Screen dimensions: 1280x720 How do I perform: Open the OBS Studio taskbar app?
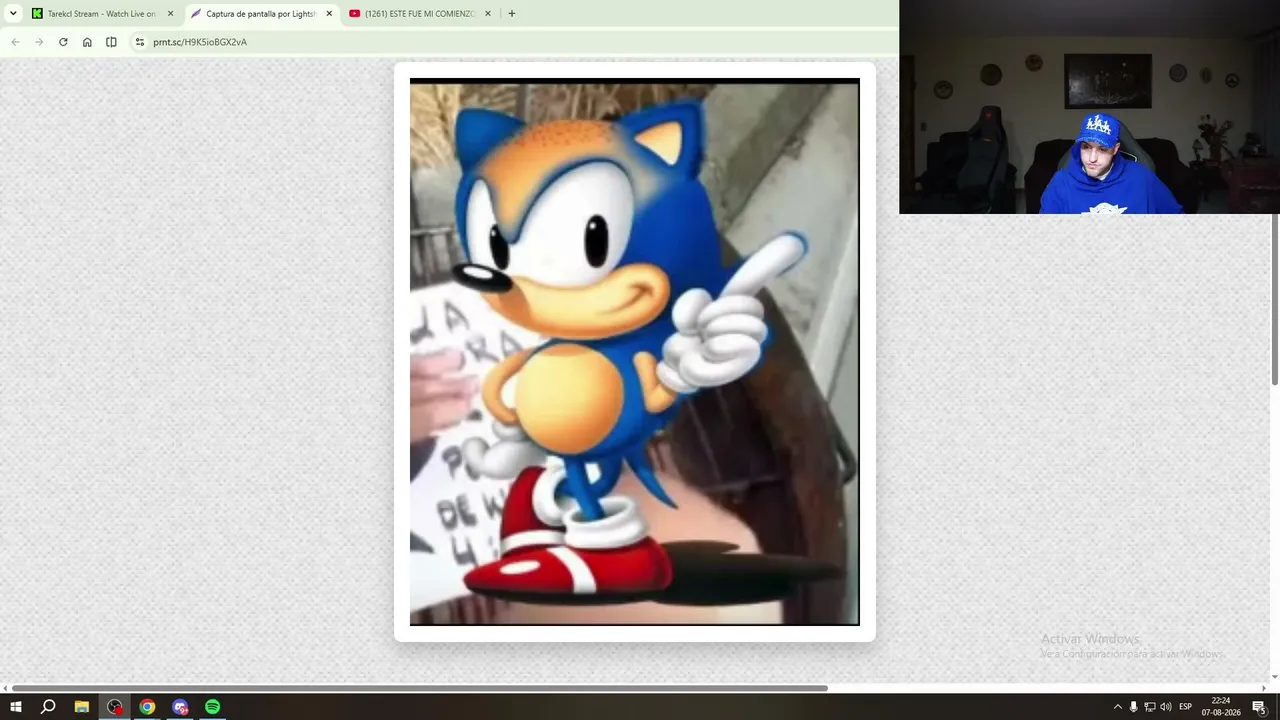(115, 707)
